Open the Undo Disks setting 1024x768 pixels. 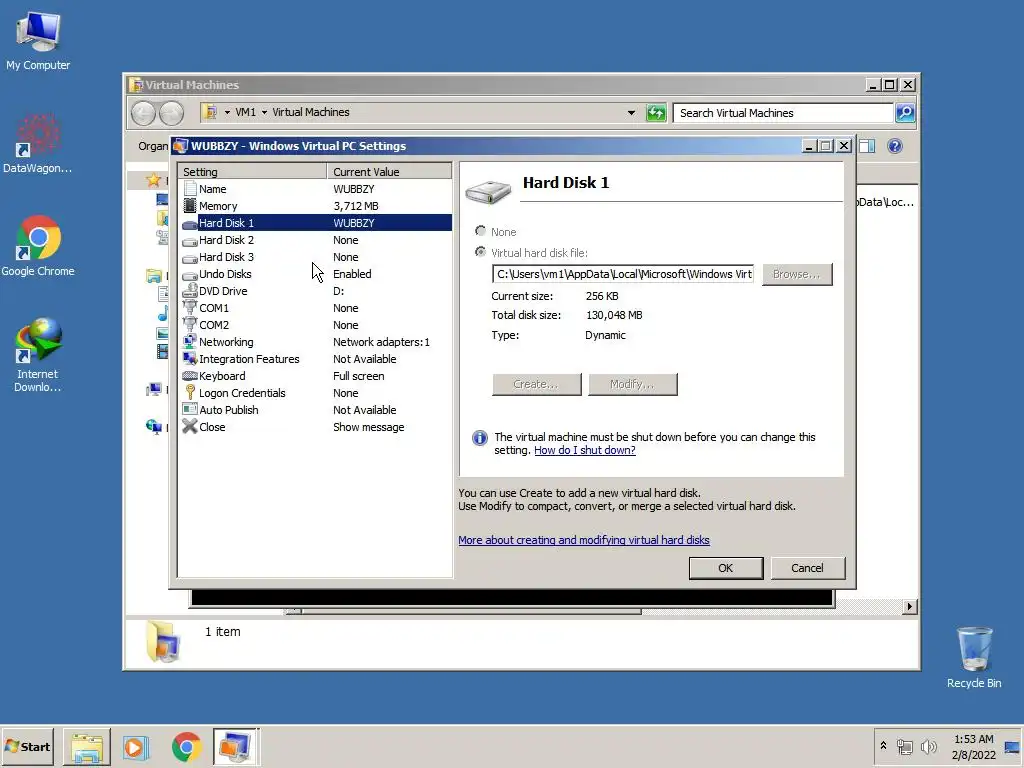315,274
